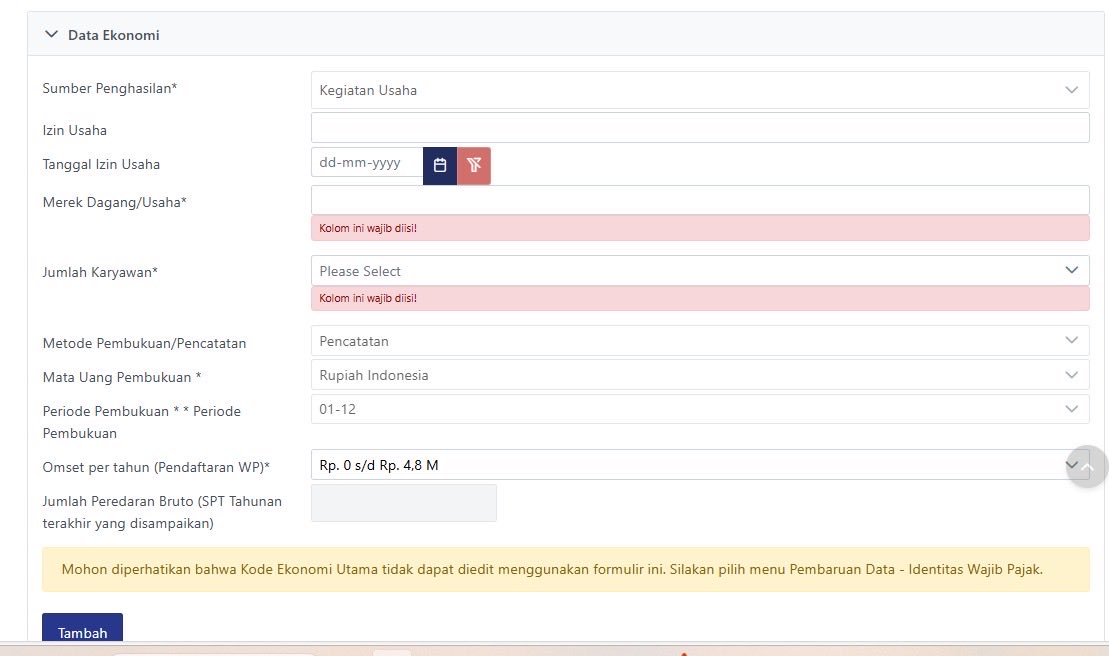Click the Mata Uang Pembukuan label
This screenshot has height=656, width=1109.
(x=122, y=377)
